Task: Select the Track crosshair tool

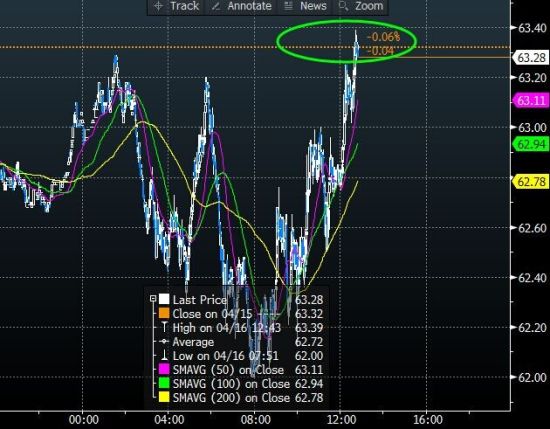Action: pos(159,6)
